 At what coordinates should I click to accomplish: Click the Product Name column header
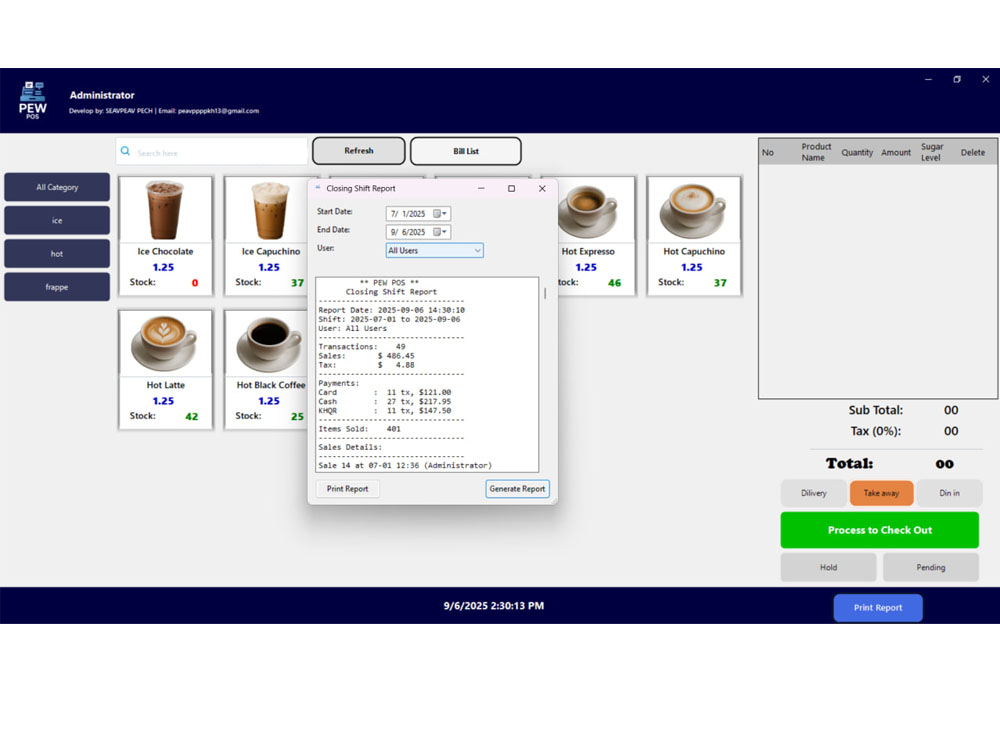pos(816,152)
